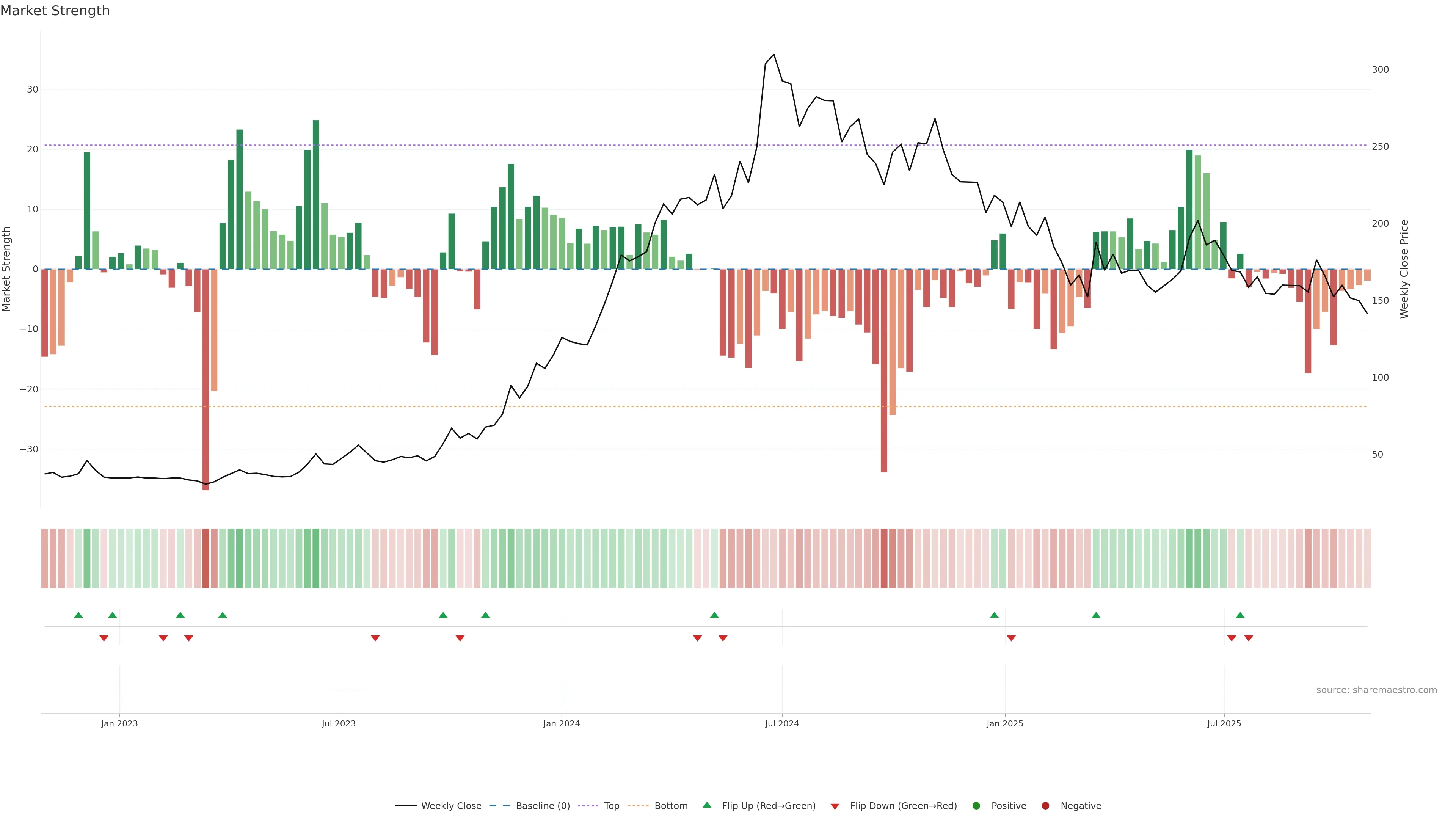The width and height of the screenshot is (1456, 819).
Task: Click the last flip-up marker after Jul 2025
Action: 1240,615
